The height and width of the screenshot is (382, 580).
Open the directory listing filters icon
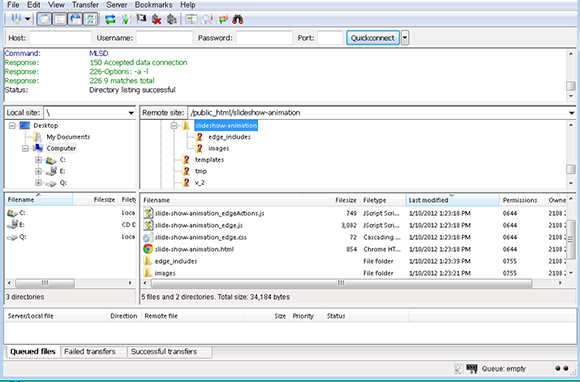(x=191, y=19)
